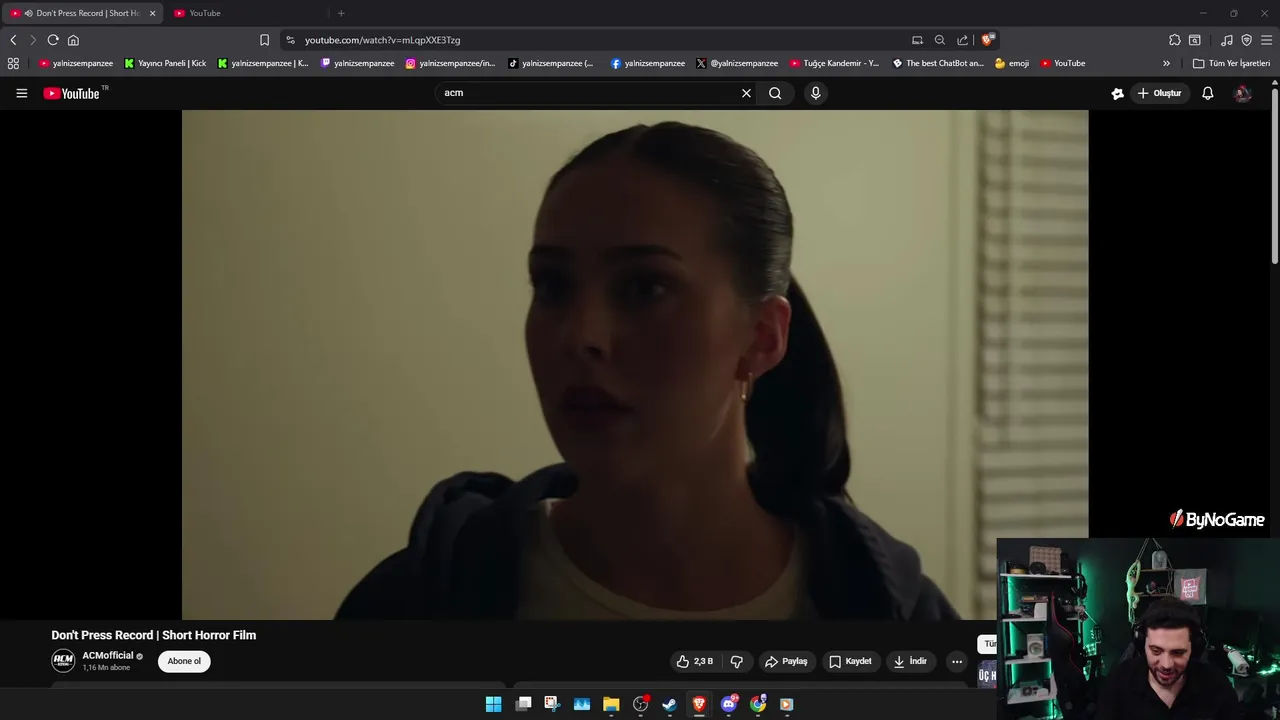Open The best ChatBot bookmark
This screenshot has height=720, width=1280.
tap(938, 63)
